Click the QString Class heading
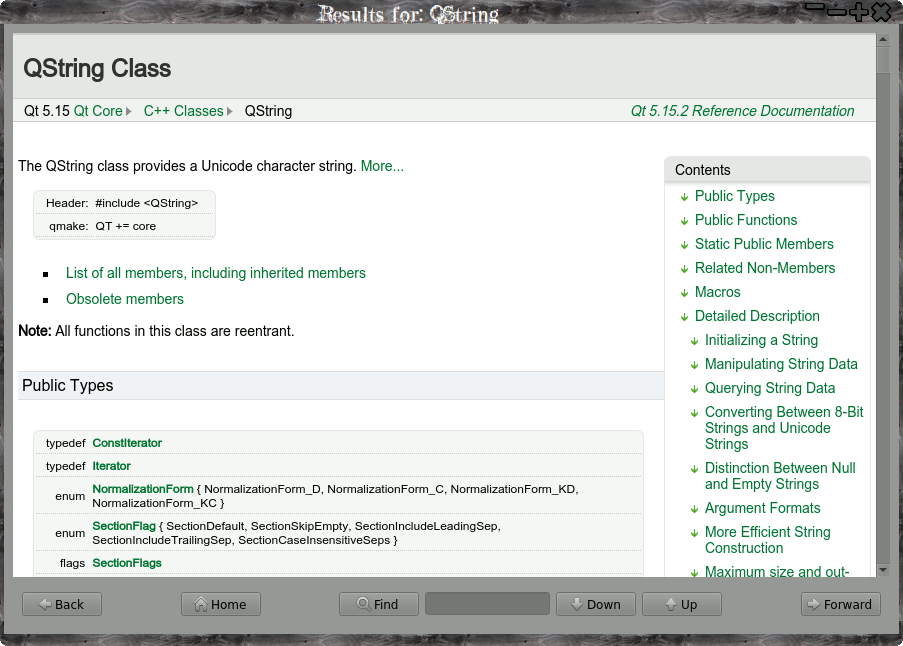Viewport: 903px width, 646px height. (x=97, y=68)
